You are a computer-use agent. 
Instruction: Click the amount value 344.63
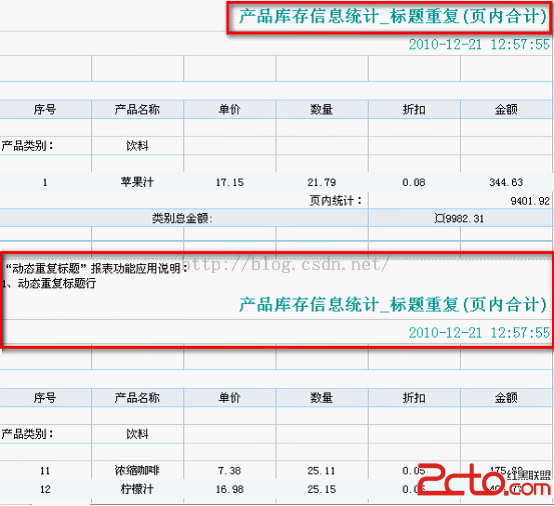[506, 183]
